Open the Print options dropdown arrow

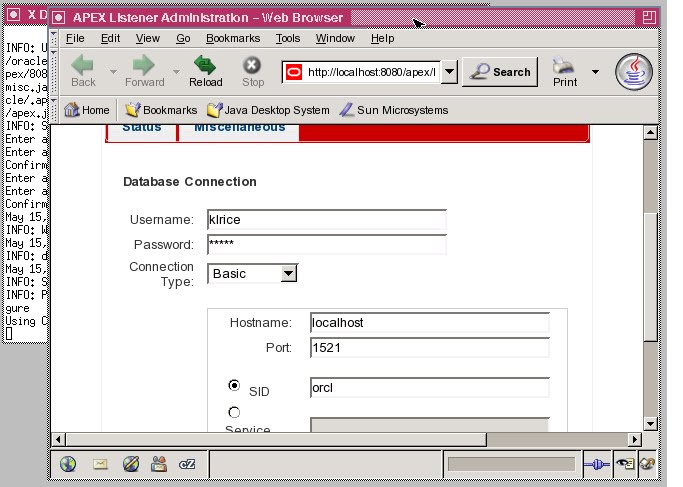595,71
